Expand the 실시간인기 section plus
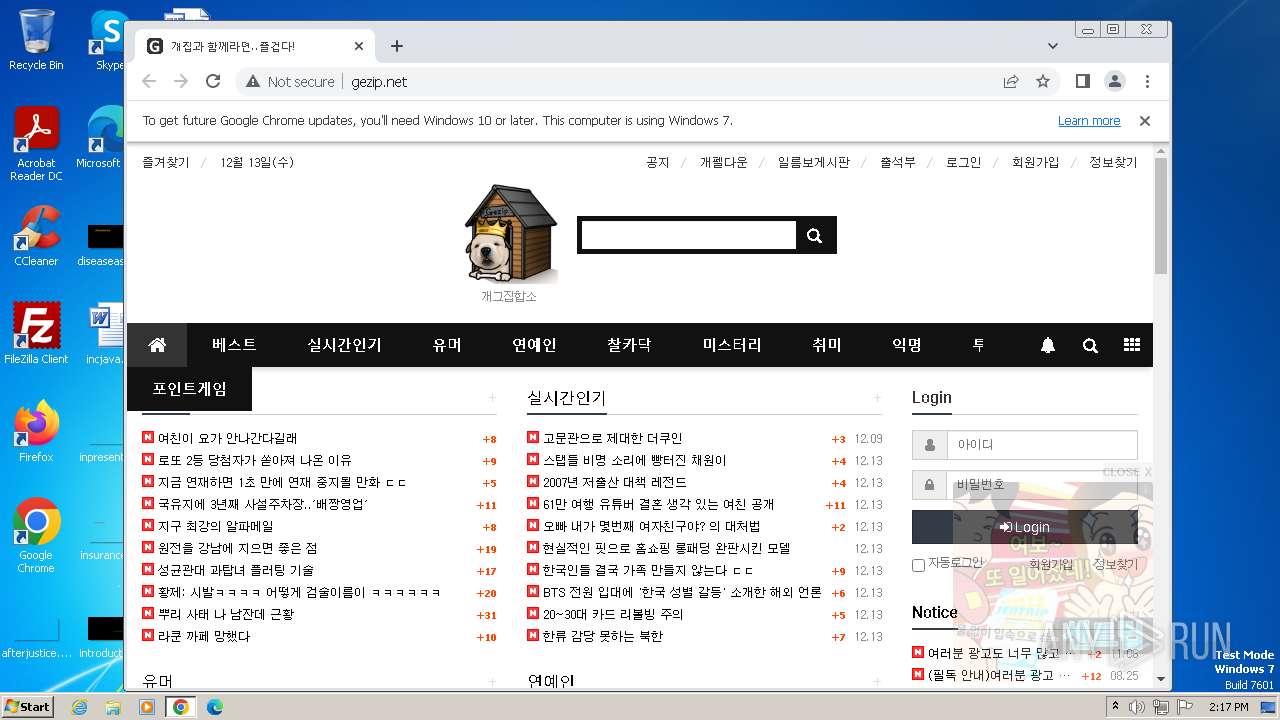 tap(877, 398)
